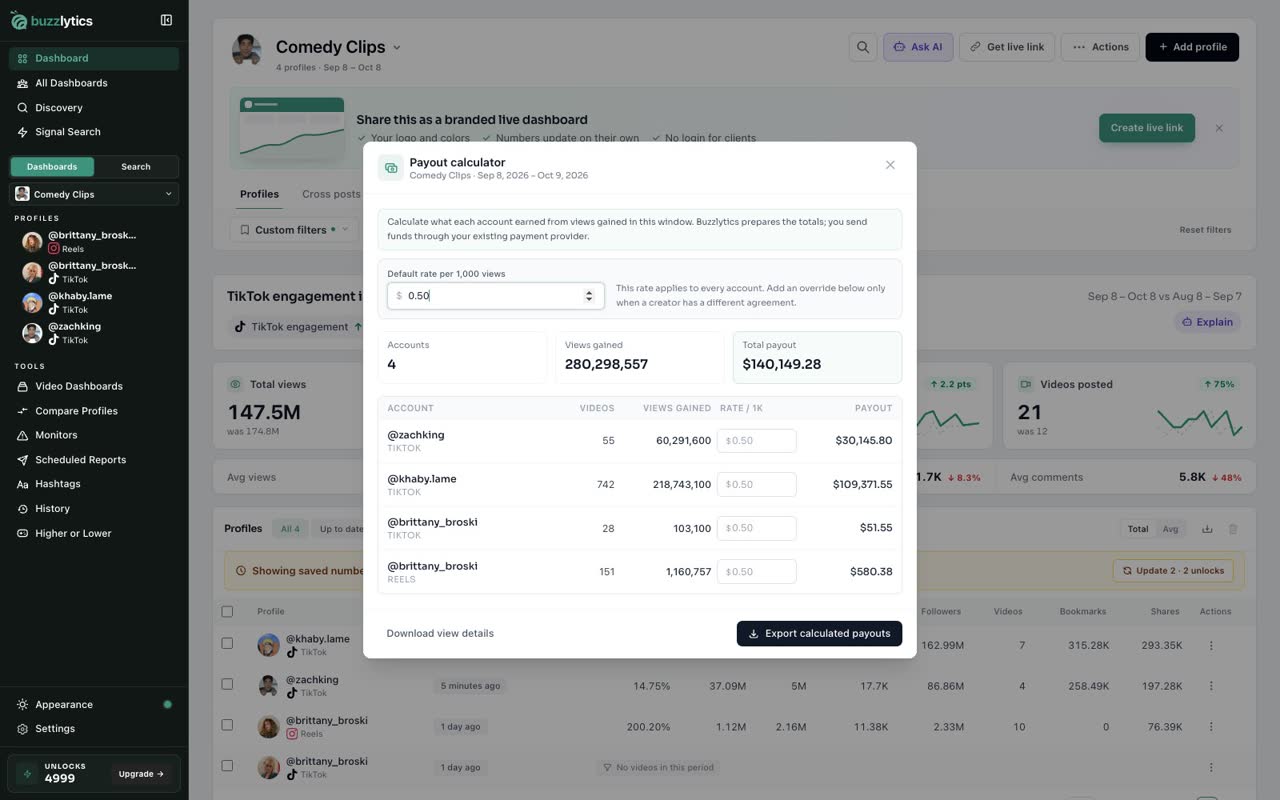Image resolution: width=1280 pixels, height=800 pixels.
Task: Open Appearance settings
Action: [94, 705]
